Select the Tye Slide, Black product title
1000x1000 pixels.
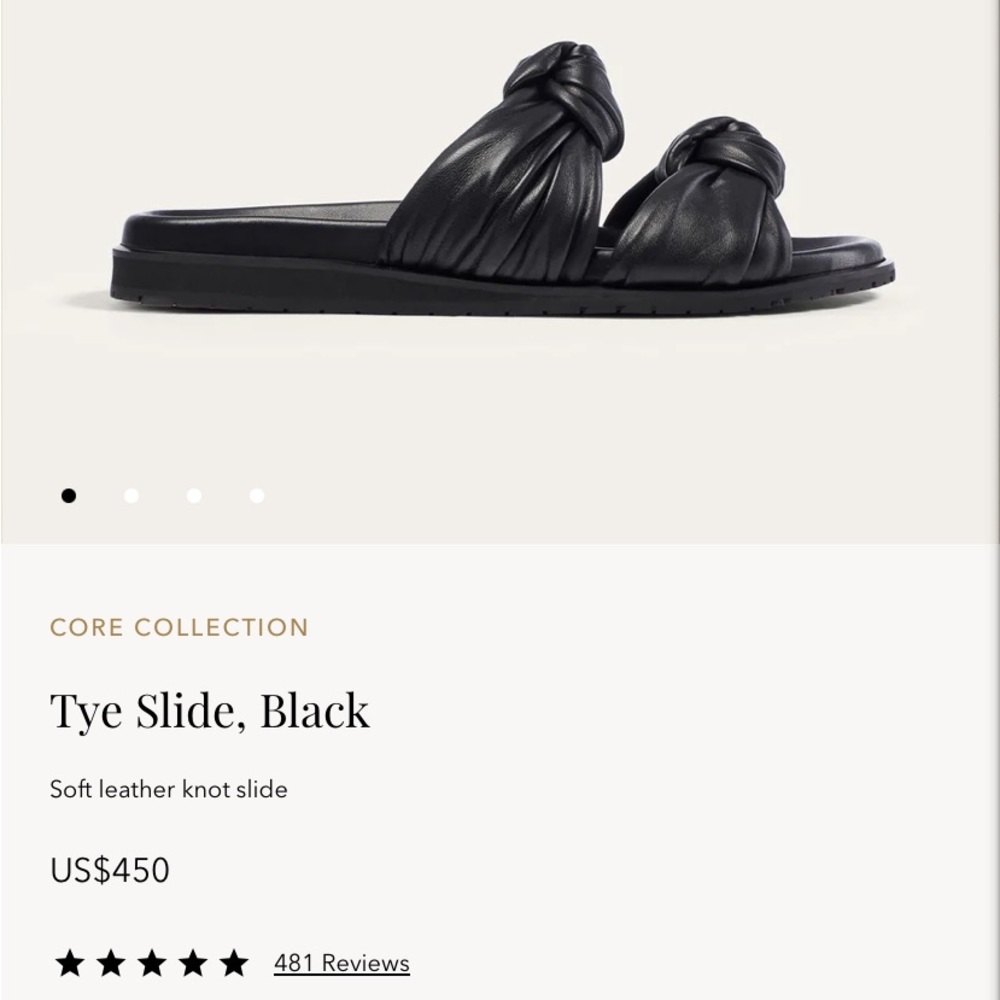point(210,712)
